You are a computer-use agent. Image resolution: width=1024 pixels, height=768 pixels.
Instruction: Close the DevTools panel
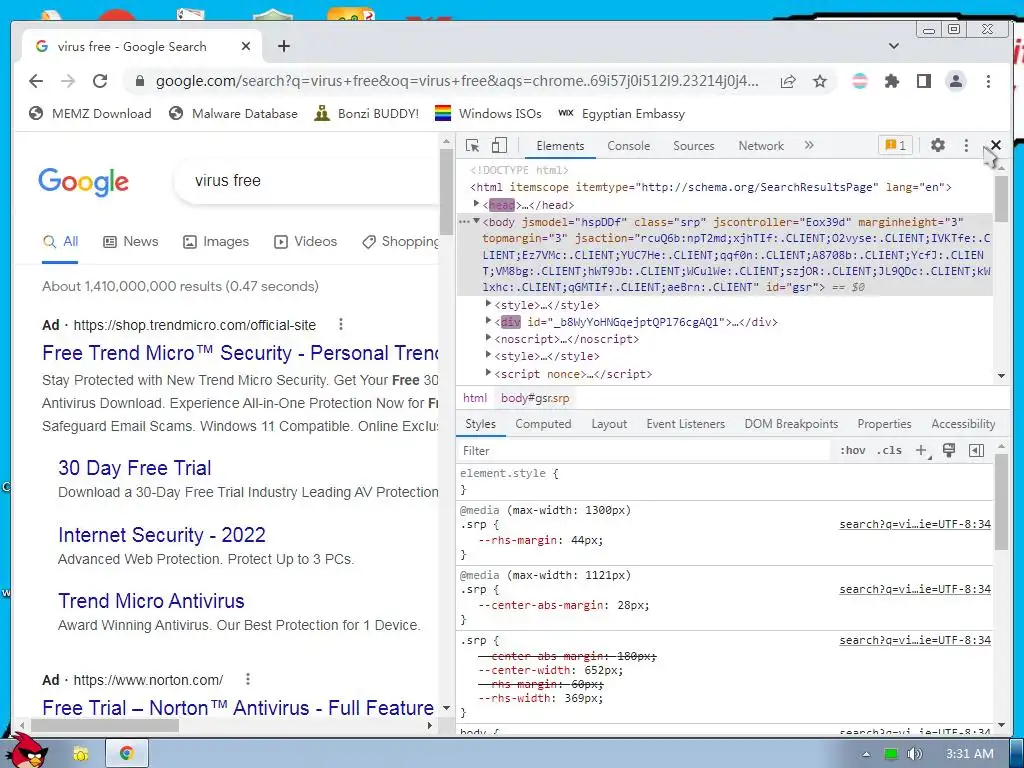(x=995, y=145)
